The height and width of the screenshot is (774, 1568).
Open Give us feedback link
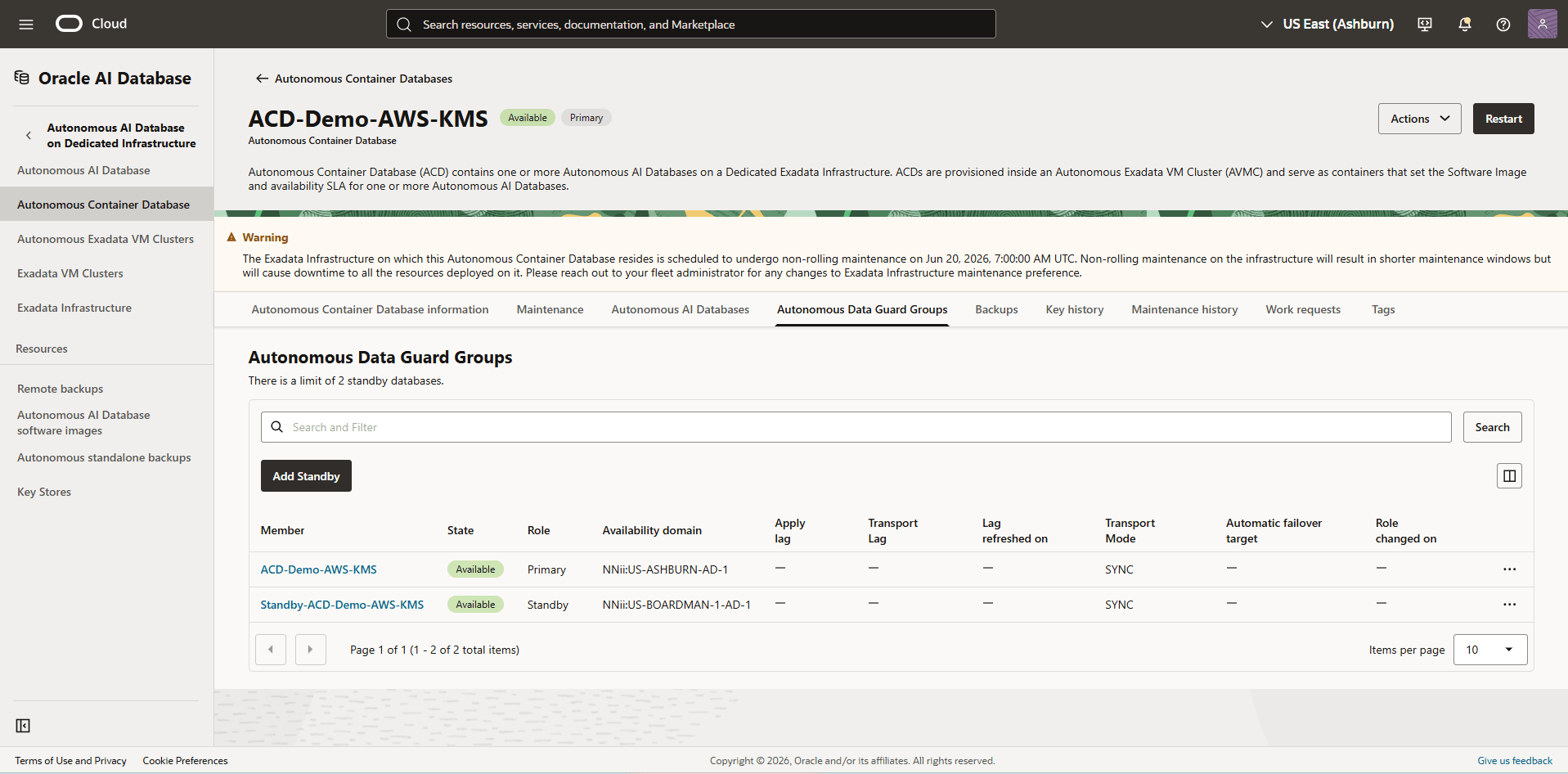[x=1514, y=761]
